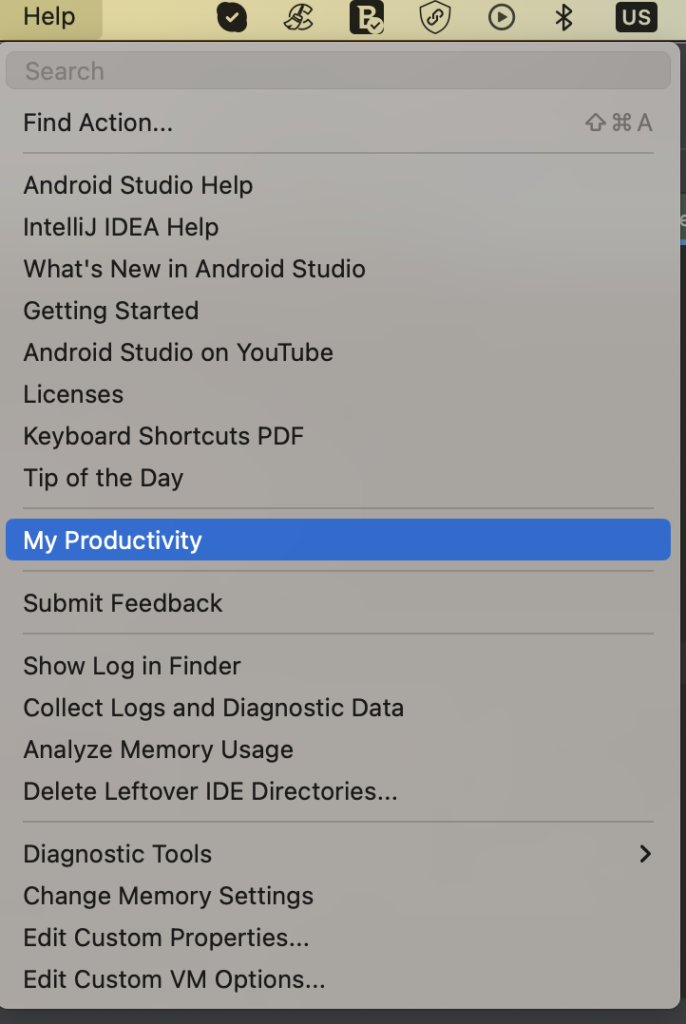Open Android Studio Help

coord(137,185)
